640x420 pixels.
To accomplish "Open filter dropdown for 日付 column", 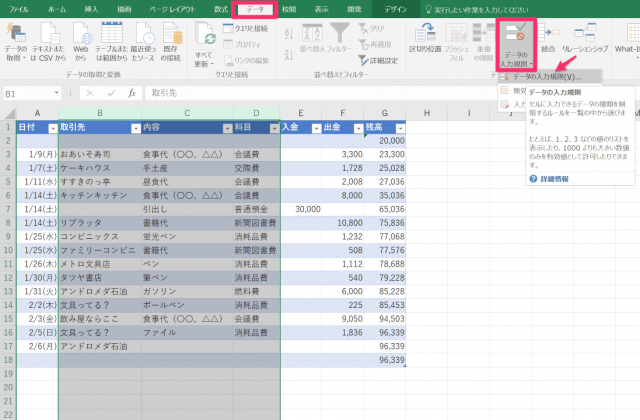I will click(53, 129).
